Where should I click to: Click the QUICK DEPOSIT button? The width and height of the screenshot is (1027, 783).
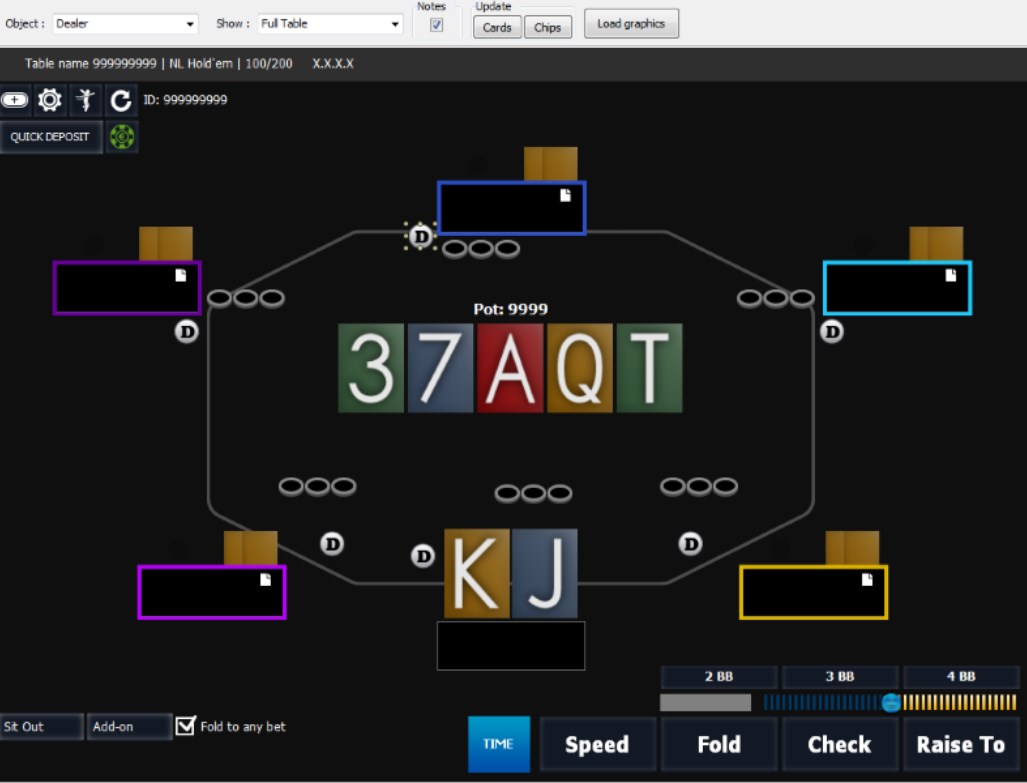coord(51,136)
